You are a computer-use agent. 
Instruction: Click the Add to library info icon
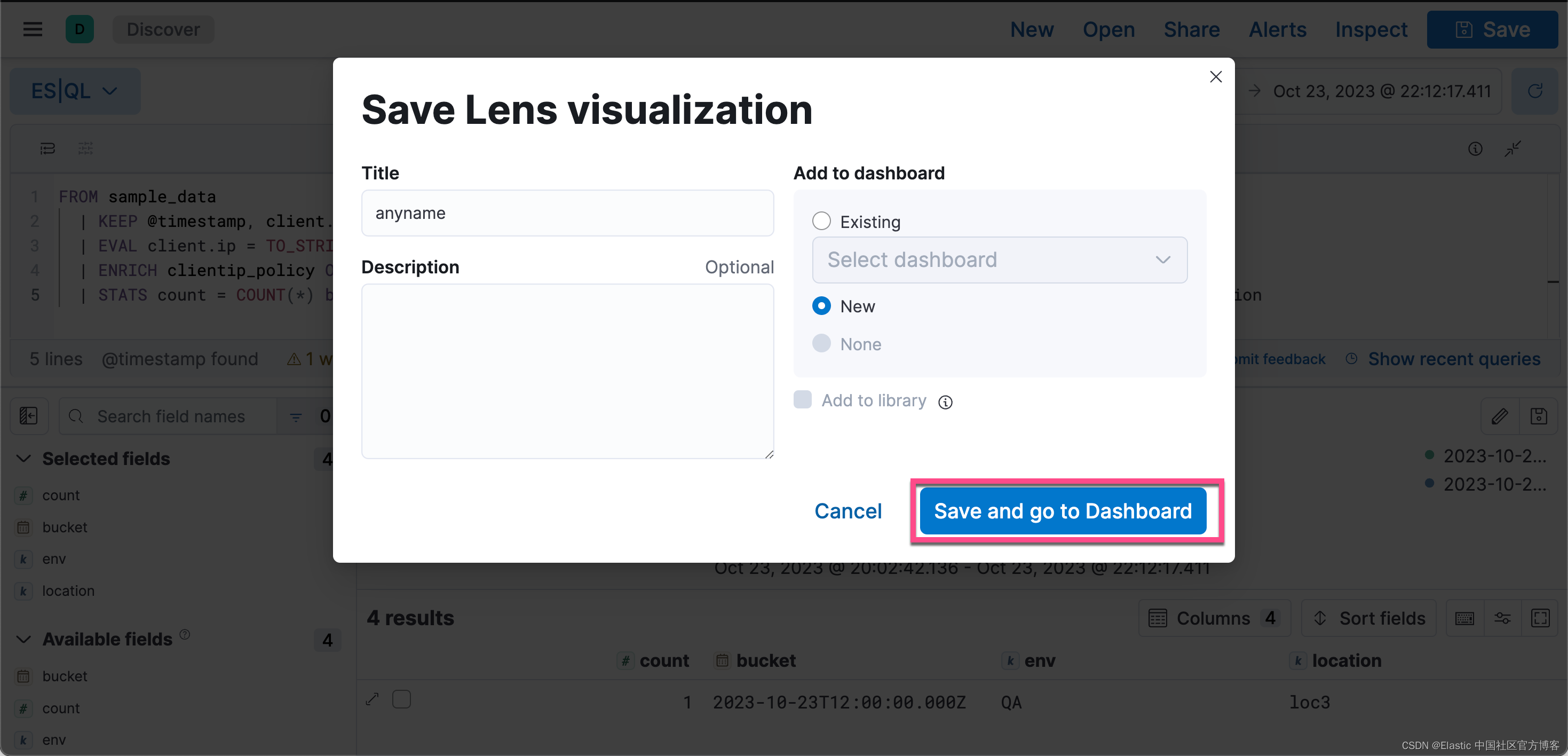945,401
